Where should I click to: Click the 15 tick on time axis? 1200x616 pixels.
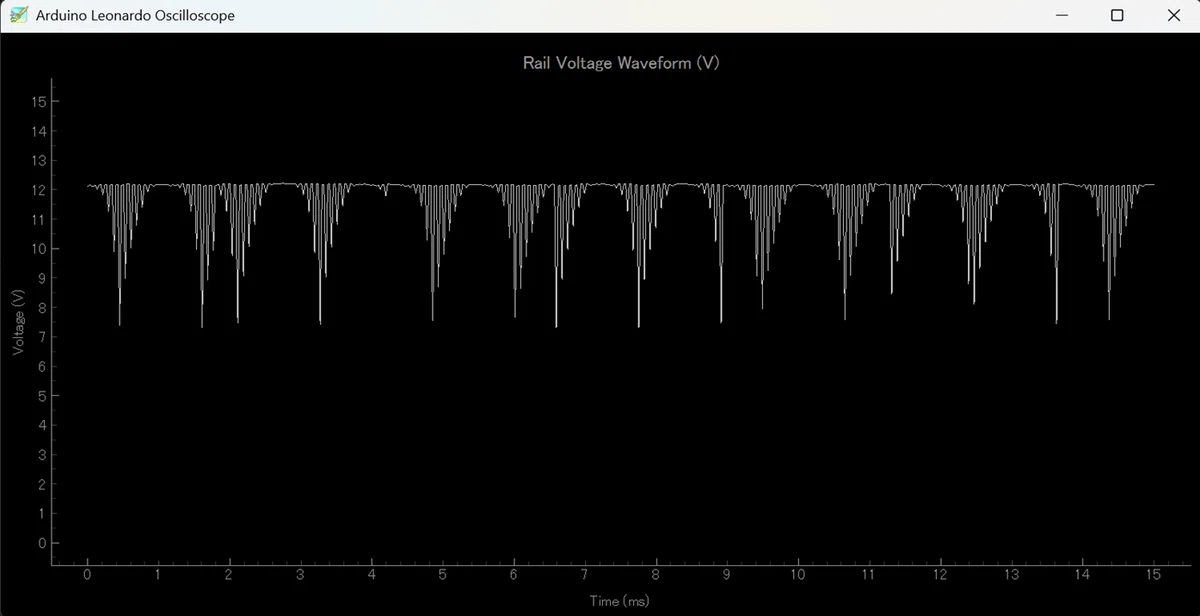click(x=1153, y=575)
